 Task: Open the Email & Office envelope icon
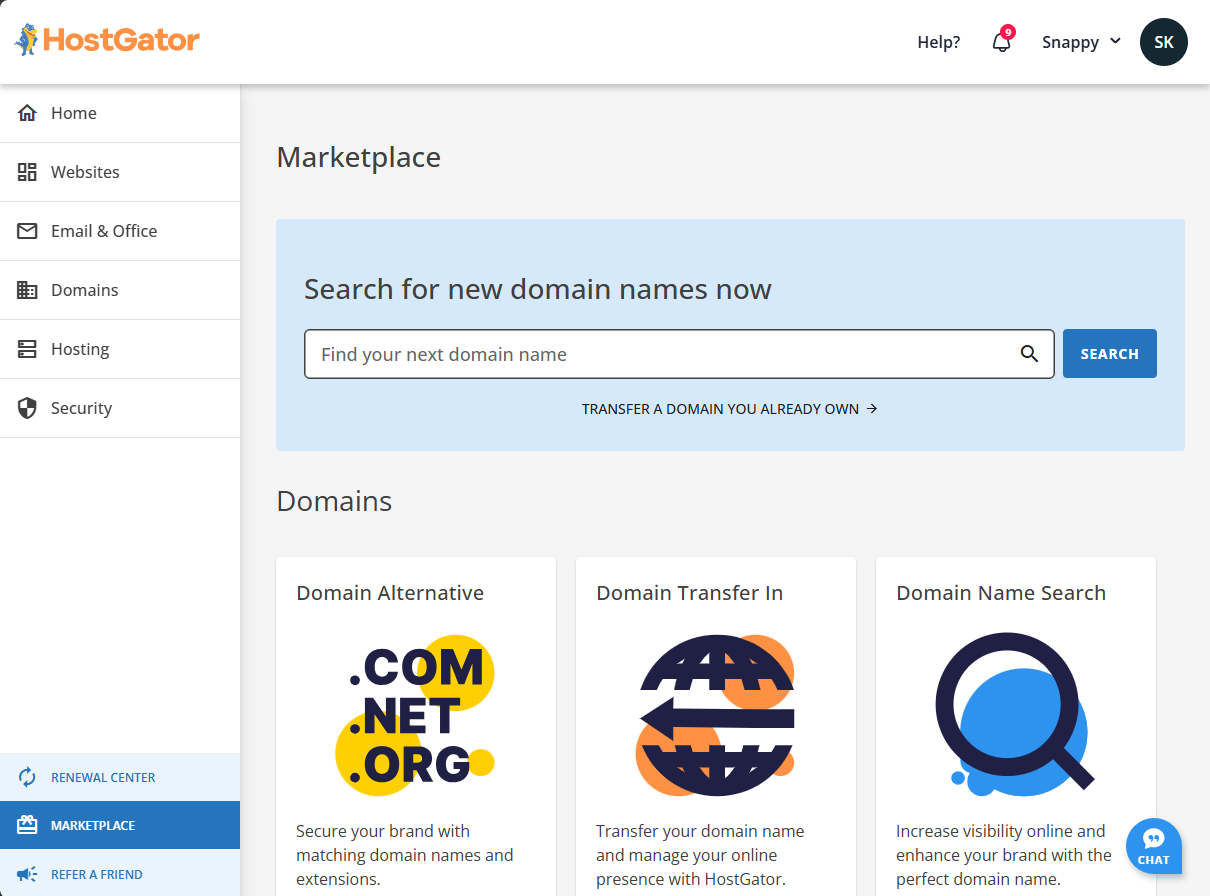[27, 230]
